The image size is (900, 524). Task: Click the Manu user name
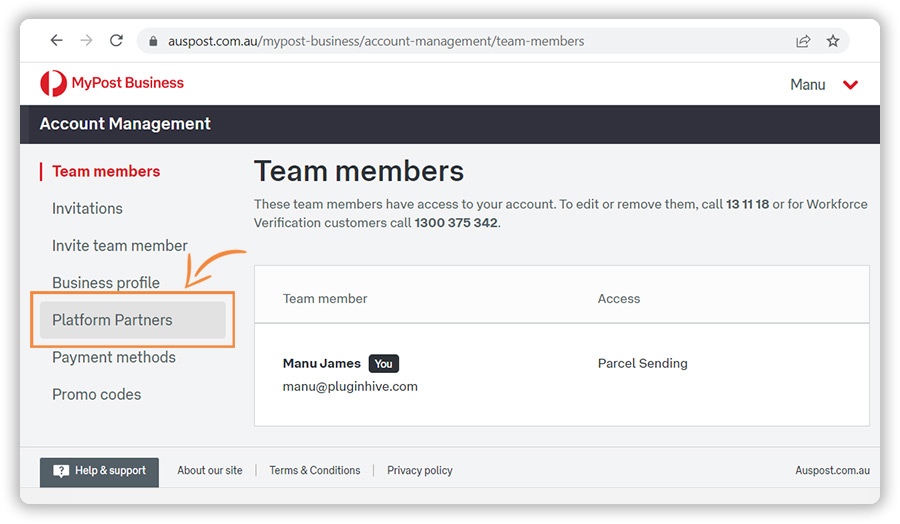(x=808, y=85)
